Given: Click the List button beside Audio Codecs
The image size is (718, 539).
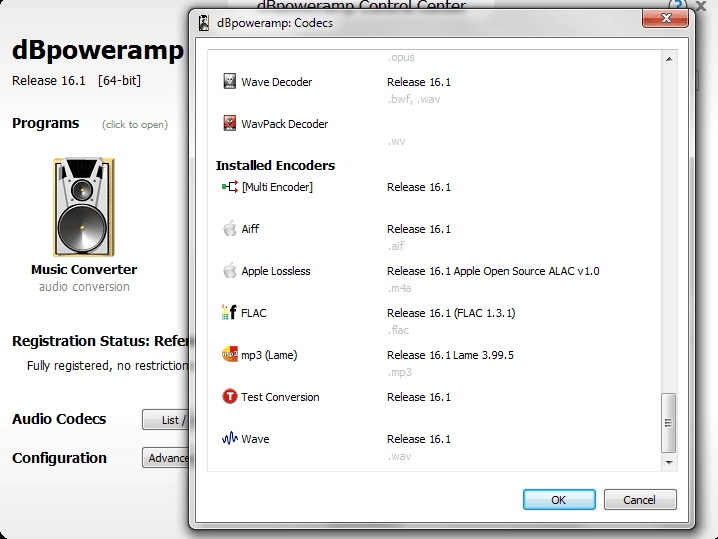Looking at the screenshot, I should point(166,419).
